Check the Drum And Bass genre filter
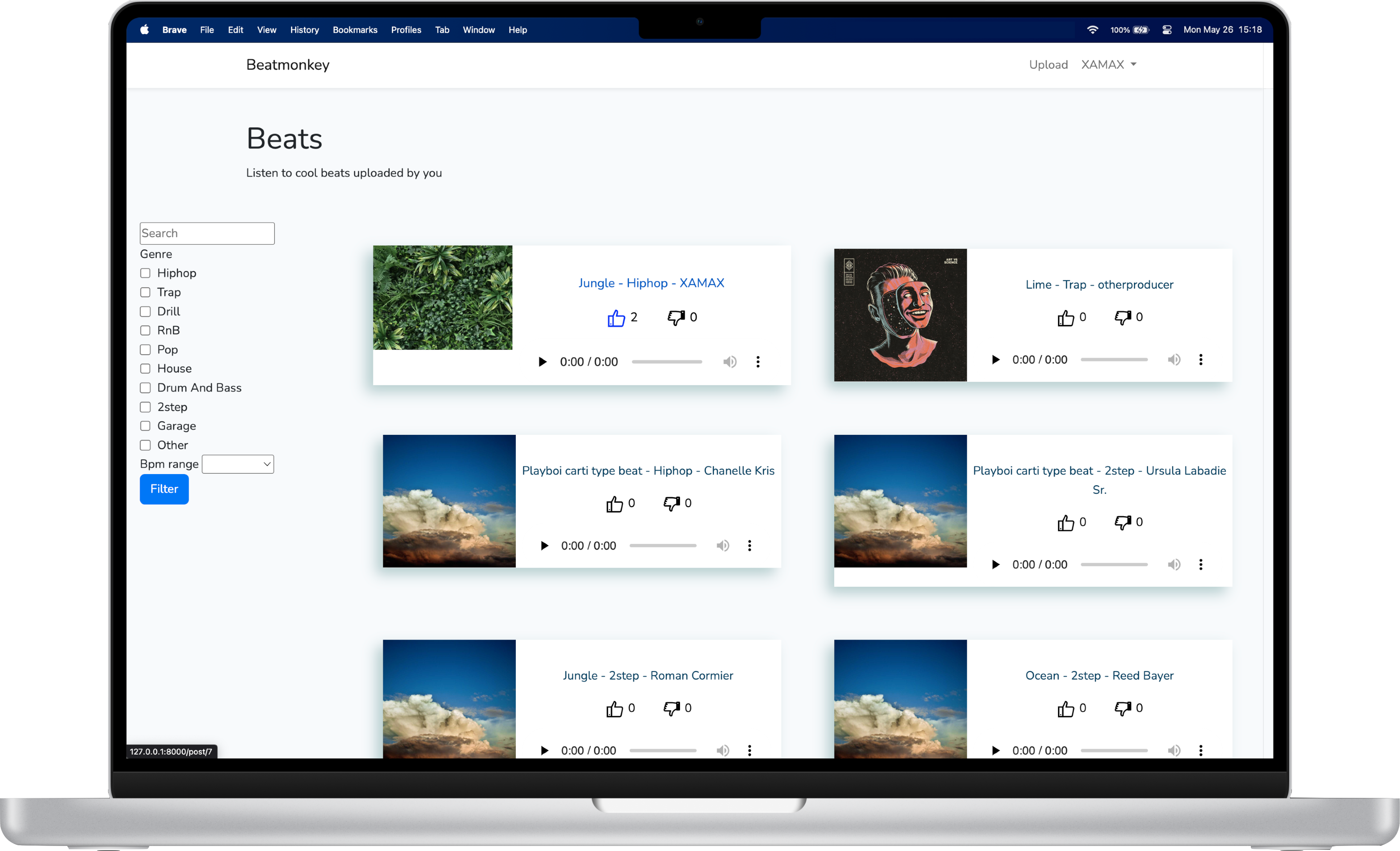Screen dimensions: 1400x851 click(146, 388)
